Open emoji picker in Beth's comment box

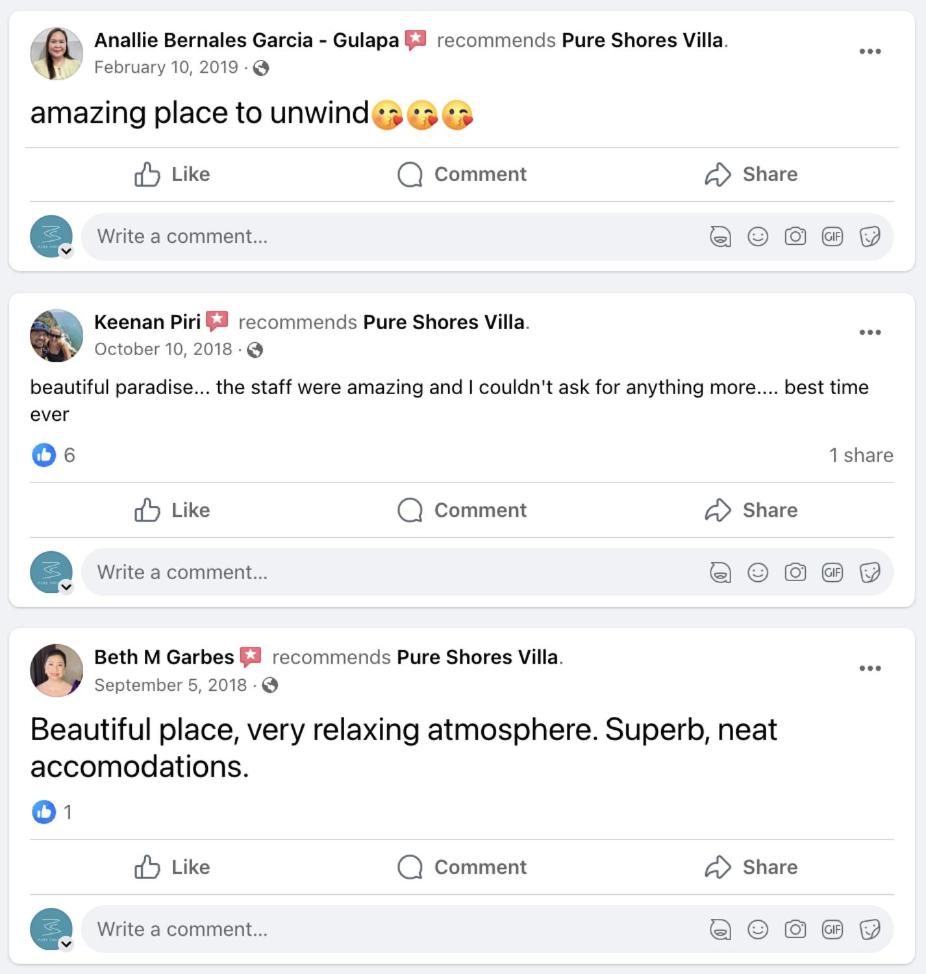[758, 929]
